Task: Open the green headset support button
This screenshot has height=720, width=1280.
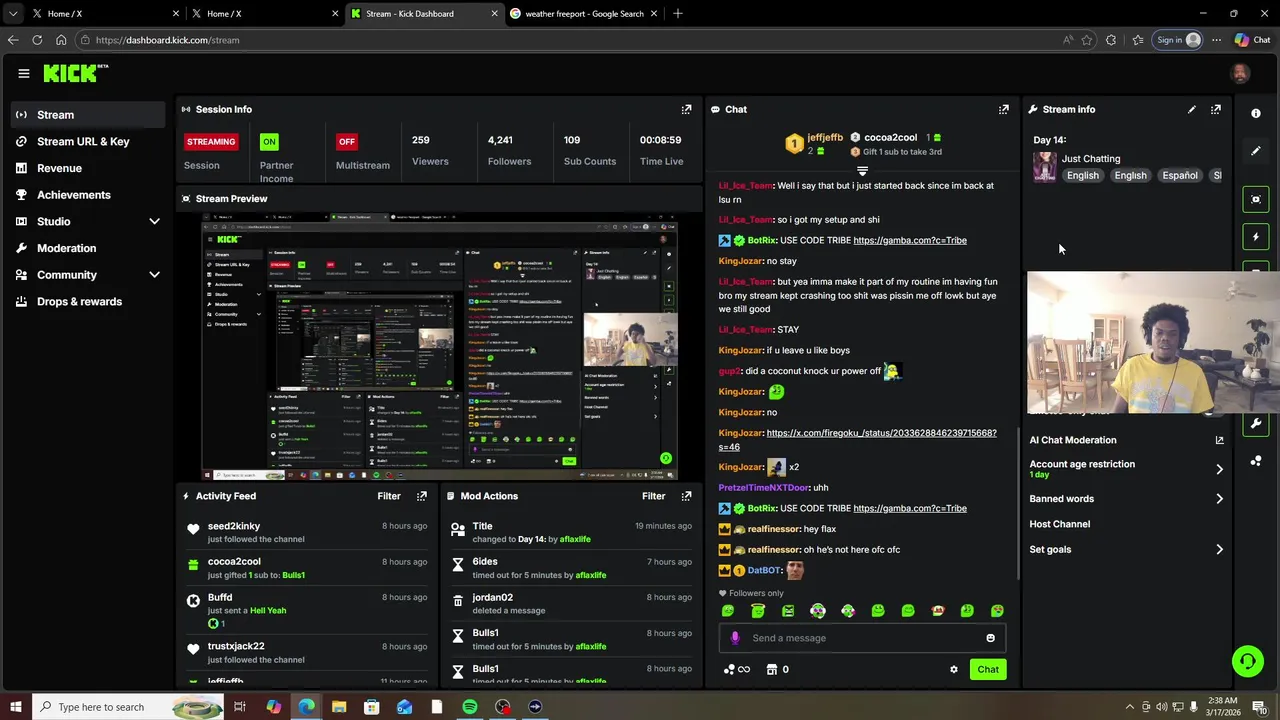Action: click(1247, 661)
